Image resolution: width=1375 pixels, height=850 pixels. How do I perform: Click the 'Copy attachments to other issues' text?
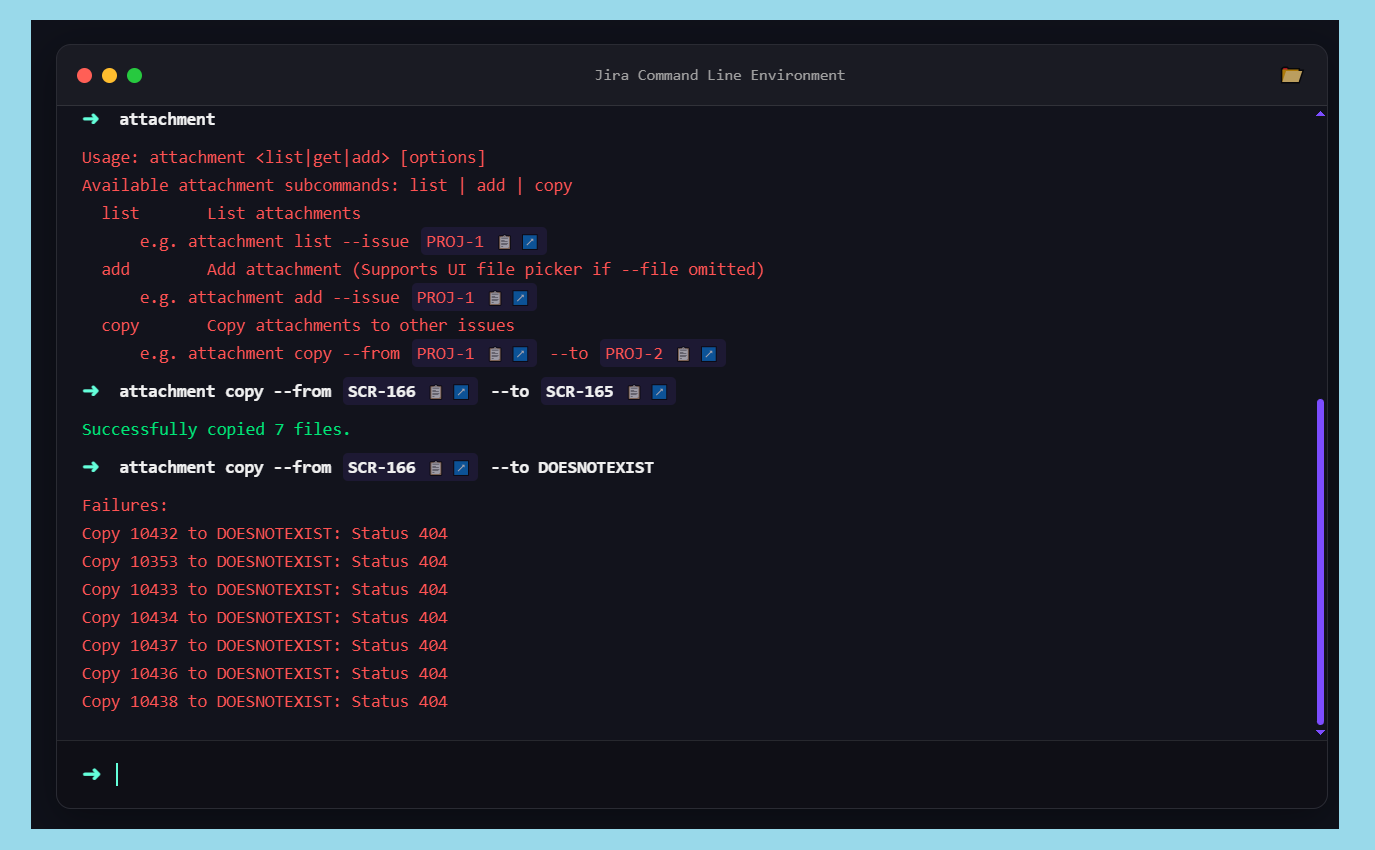pos(361,326)
